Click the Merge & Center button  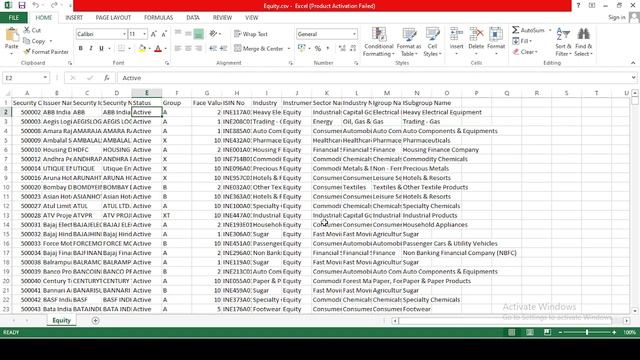[x=259, y=49]
